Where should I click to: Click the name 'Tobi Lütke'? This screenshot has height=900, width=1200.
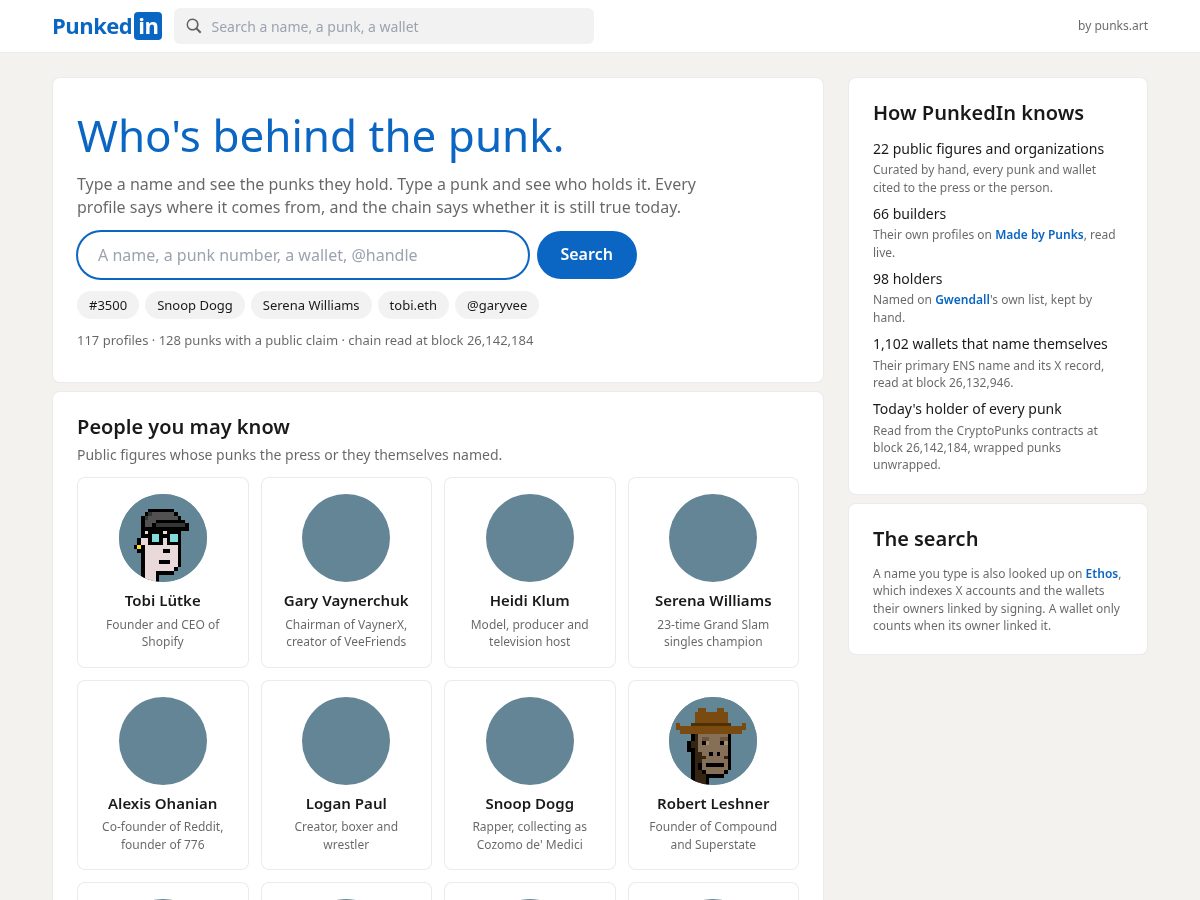click(163, 601)
